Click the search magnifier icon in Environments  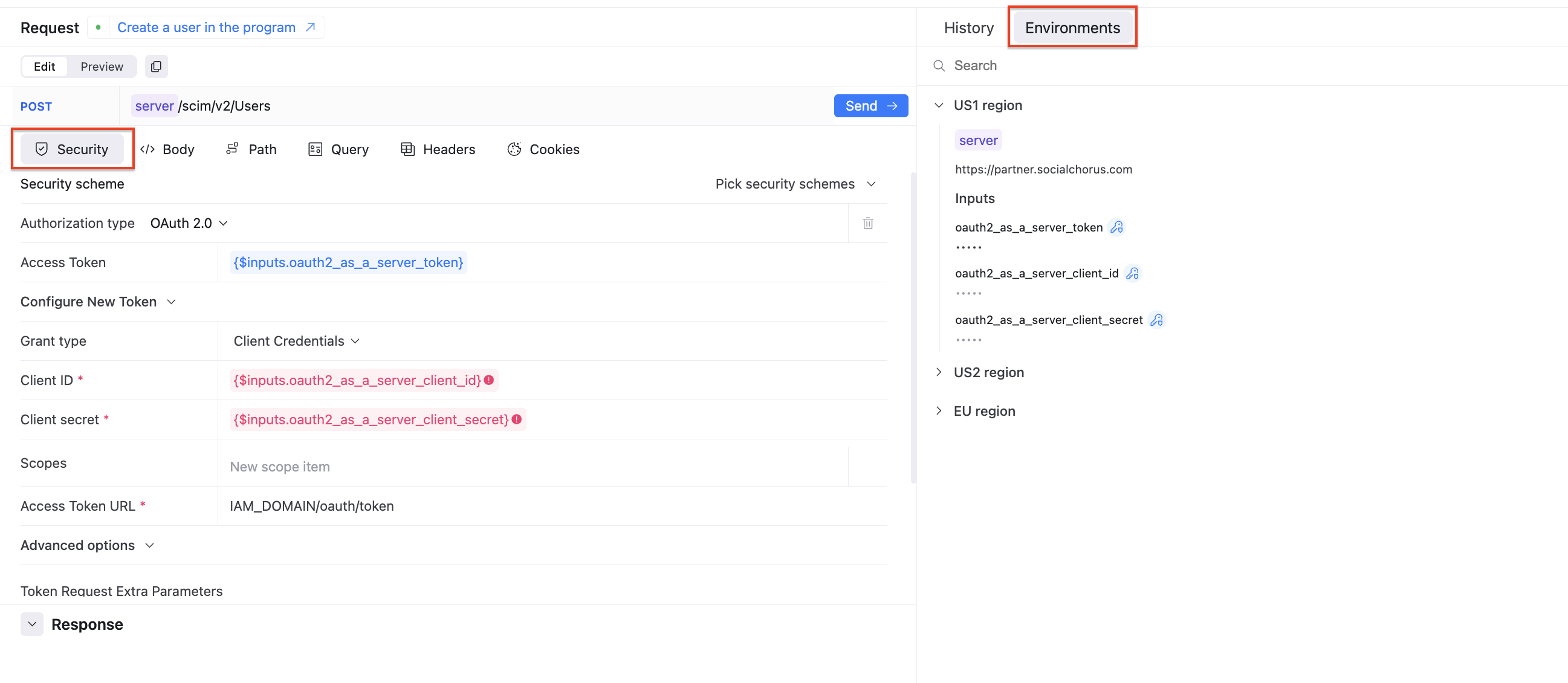pos(939,66)
